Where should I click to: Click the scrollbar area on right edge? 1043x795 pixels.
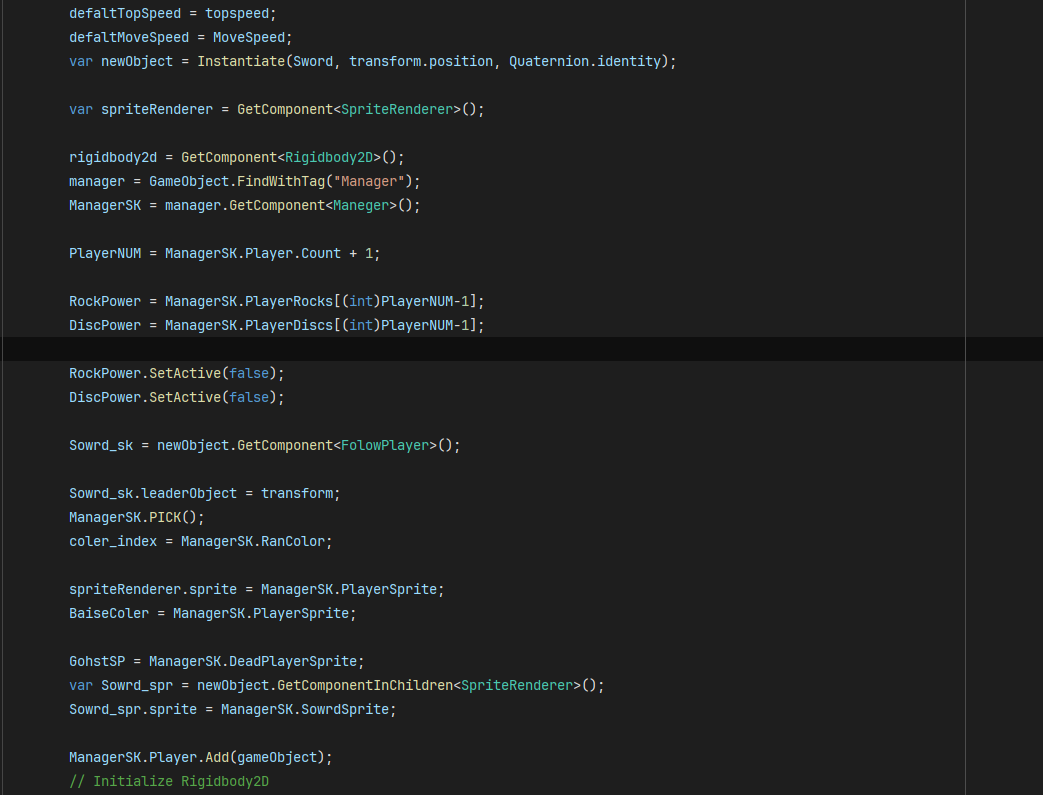click(1003, 400)
